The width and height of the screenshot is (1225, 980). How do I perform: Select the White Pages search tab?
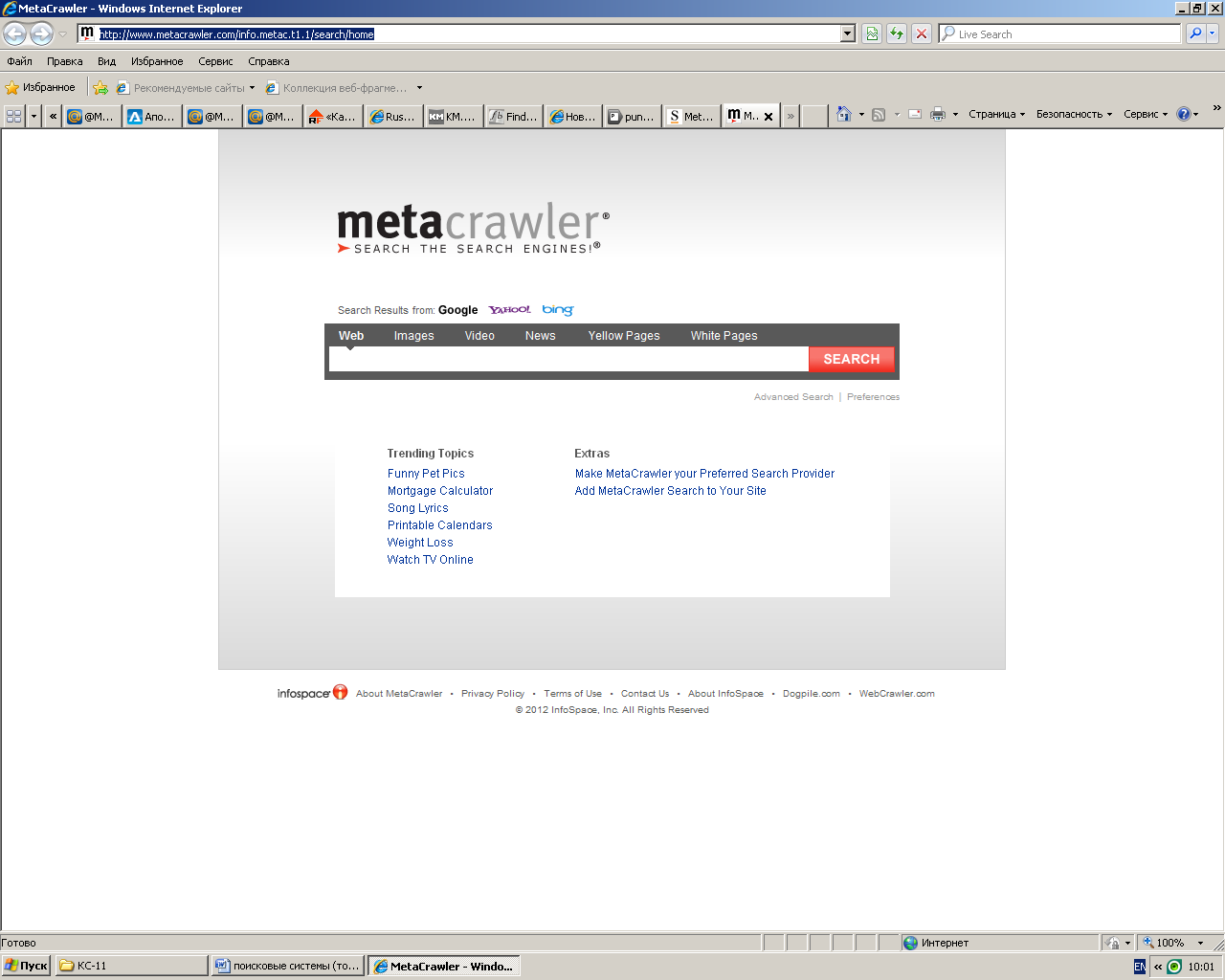point(724,336)
